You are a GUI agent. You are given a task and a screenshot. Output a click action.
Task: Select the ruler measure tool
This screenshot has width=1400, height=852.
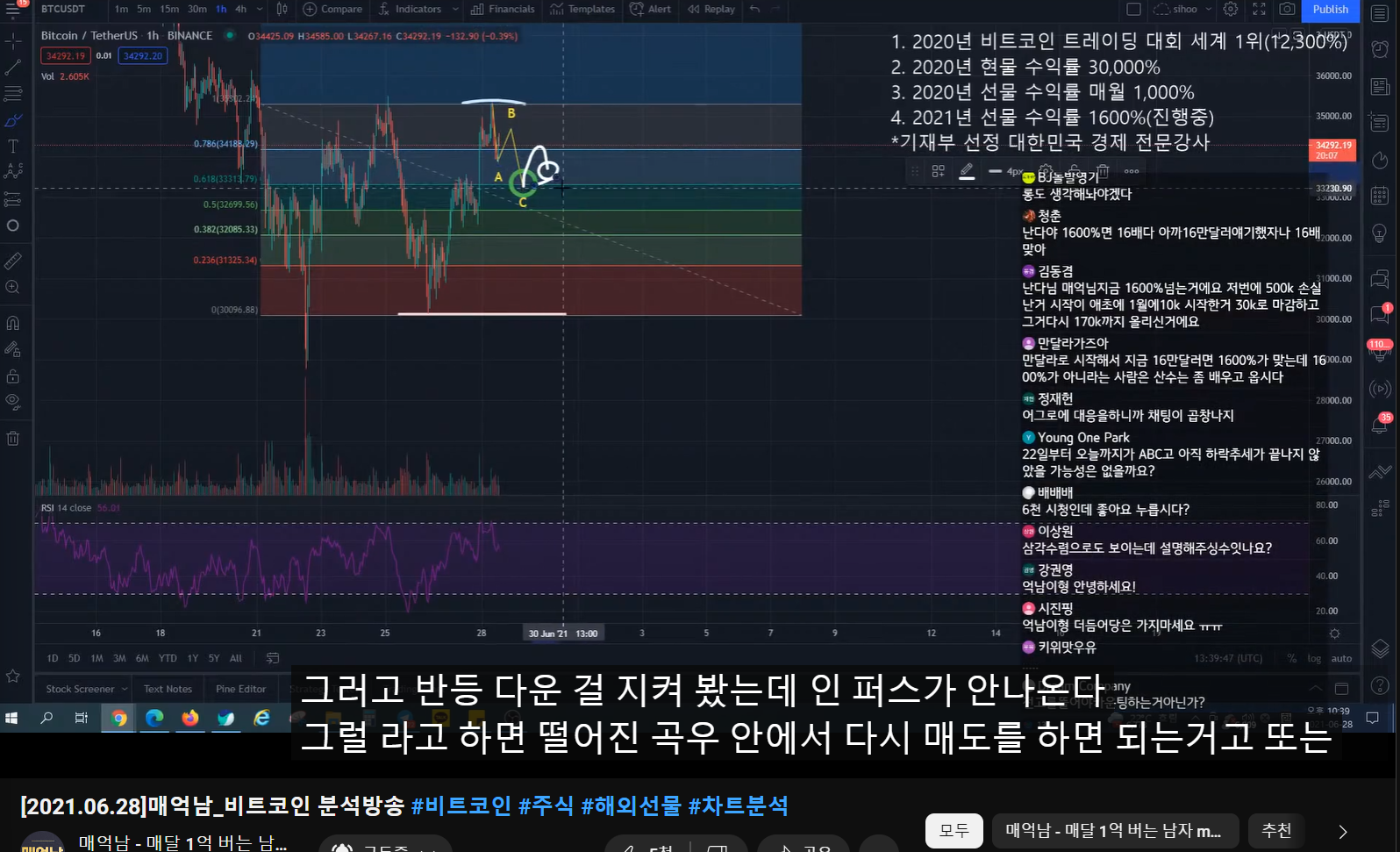[x=13, y=261]
